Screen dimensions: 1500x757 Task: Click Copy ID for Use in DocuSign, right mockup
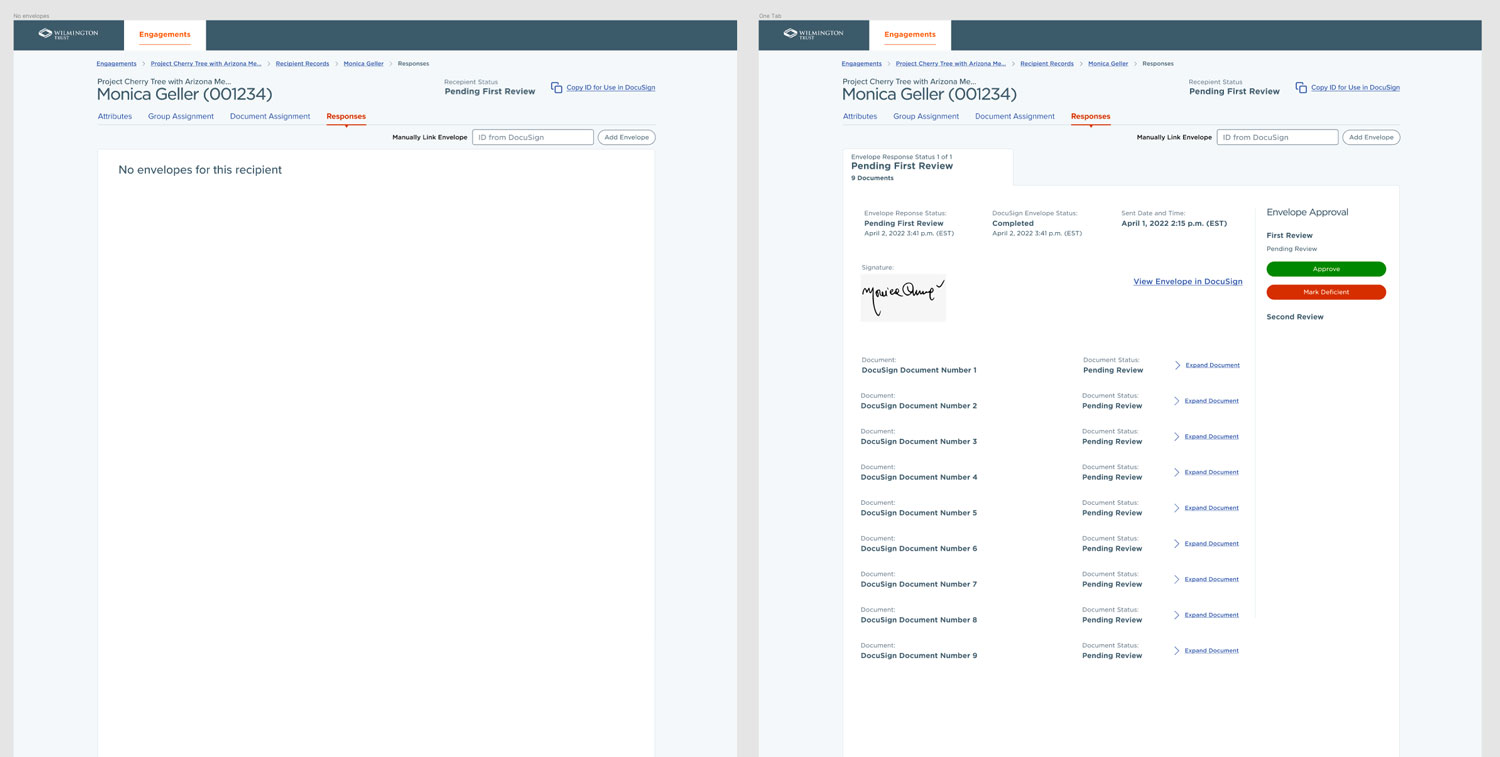pyautogui.click(x=1355, y=88)
